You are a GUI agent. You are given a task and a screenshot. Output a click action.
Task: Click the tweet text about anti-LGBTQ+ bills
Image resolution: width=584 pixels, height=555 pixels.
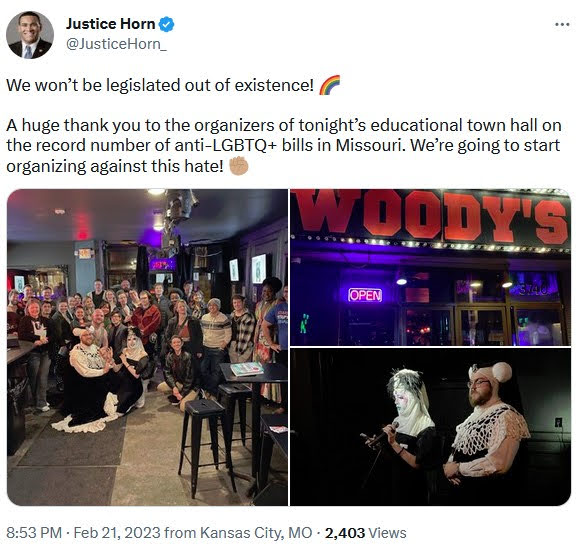pyautogui.click(x=284, y=146)
